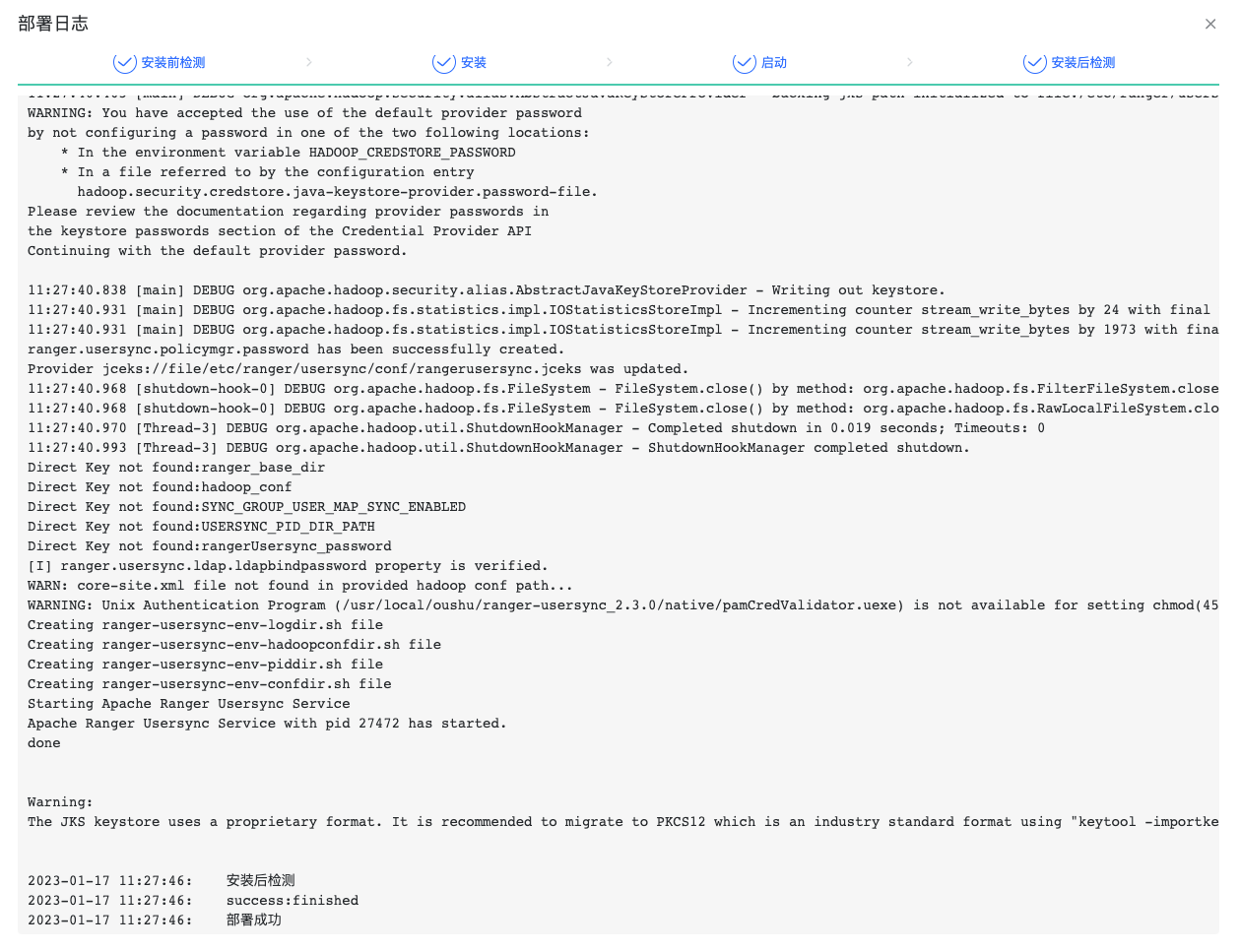Viewport: 1240px width, 952px height.
Task: Click 'Direct Key not found:hadoop_conf' line
Action: click(160, 487)
